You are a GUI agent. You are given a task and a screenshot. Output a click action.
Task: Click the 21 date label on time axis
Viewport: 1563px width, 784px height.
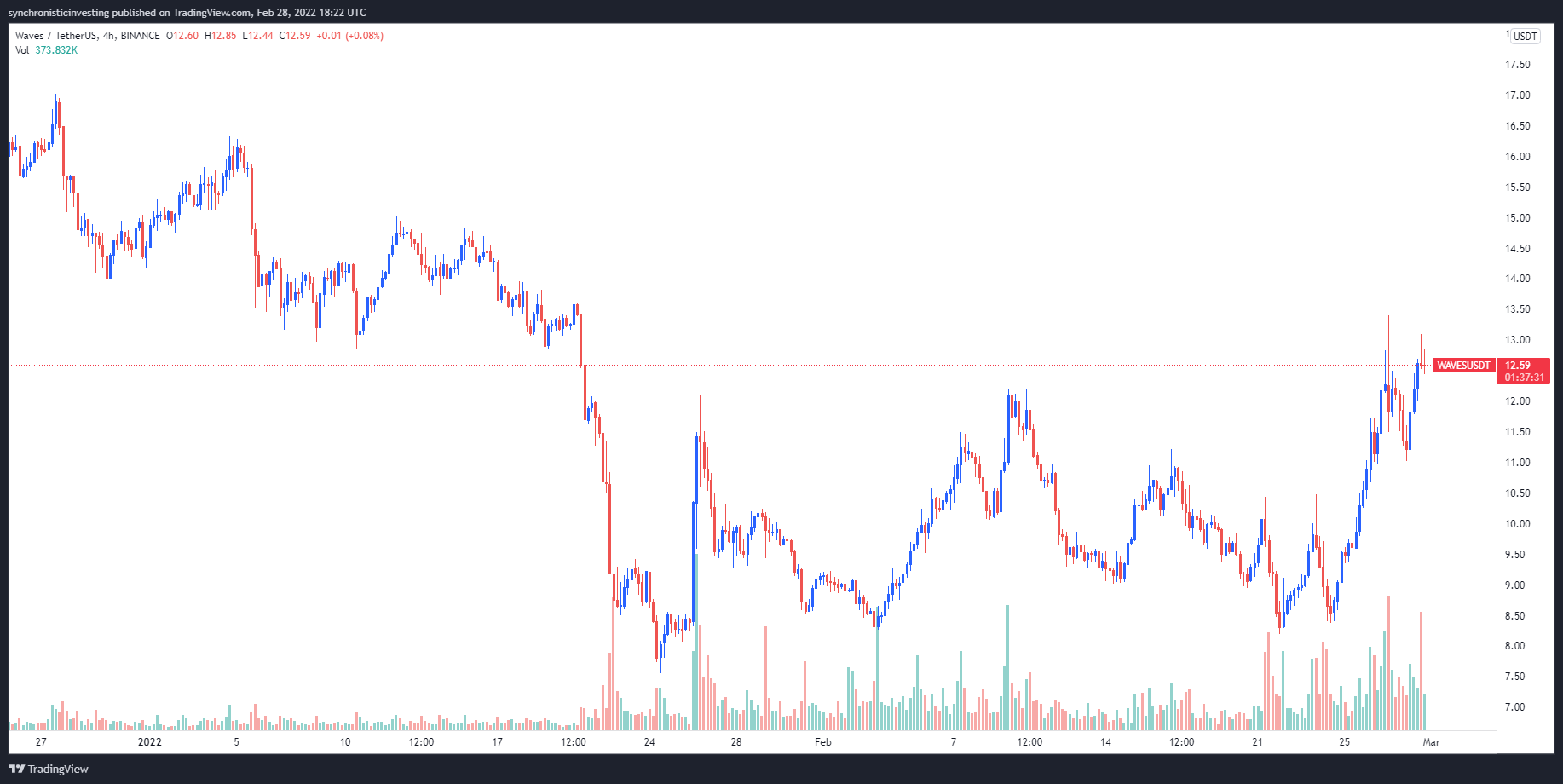pos(1257,742)
